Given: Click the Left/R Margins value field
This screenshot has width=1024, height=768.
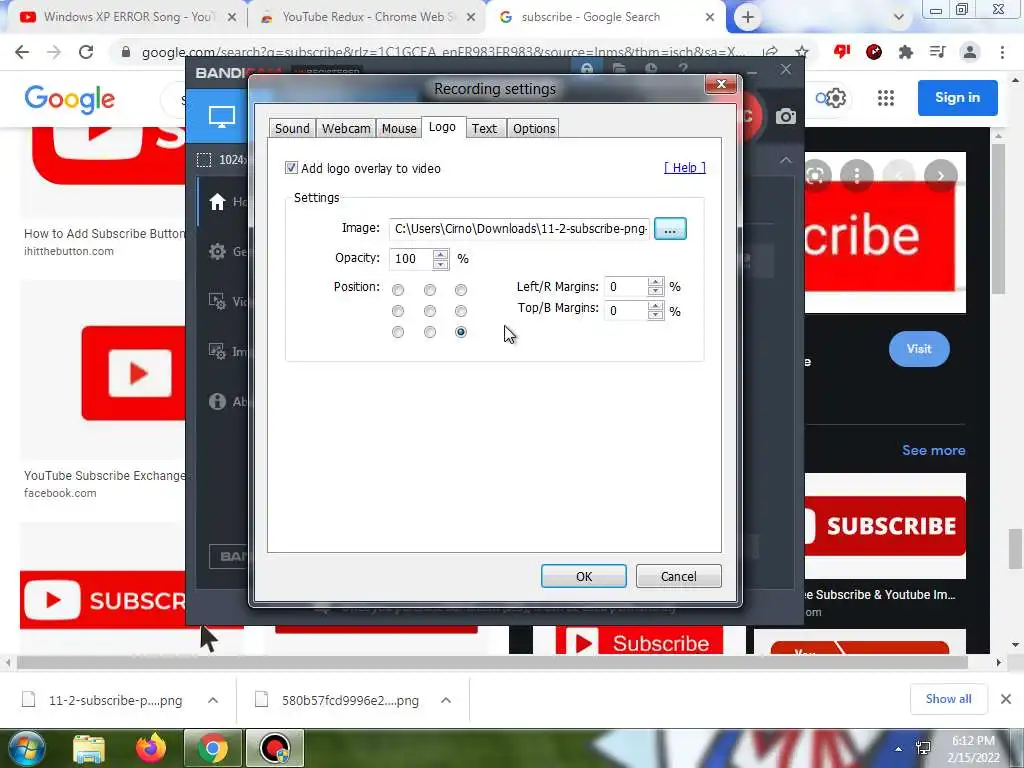Looking at the screenshot, I should click(626, 287).
